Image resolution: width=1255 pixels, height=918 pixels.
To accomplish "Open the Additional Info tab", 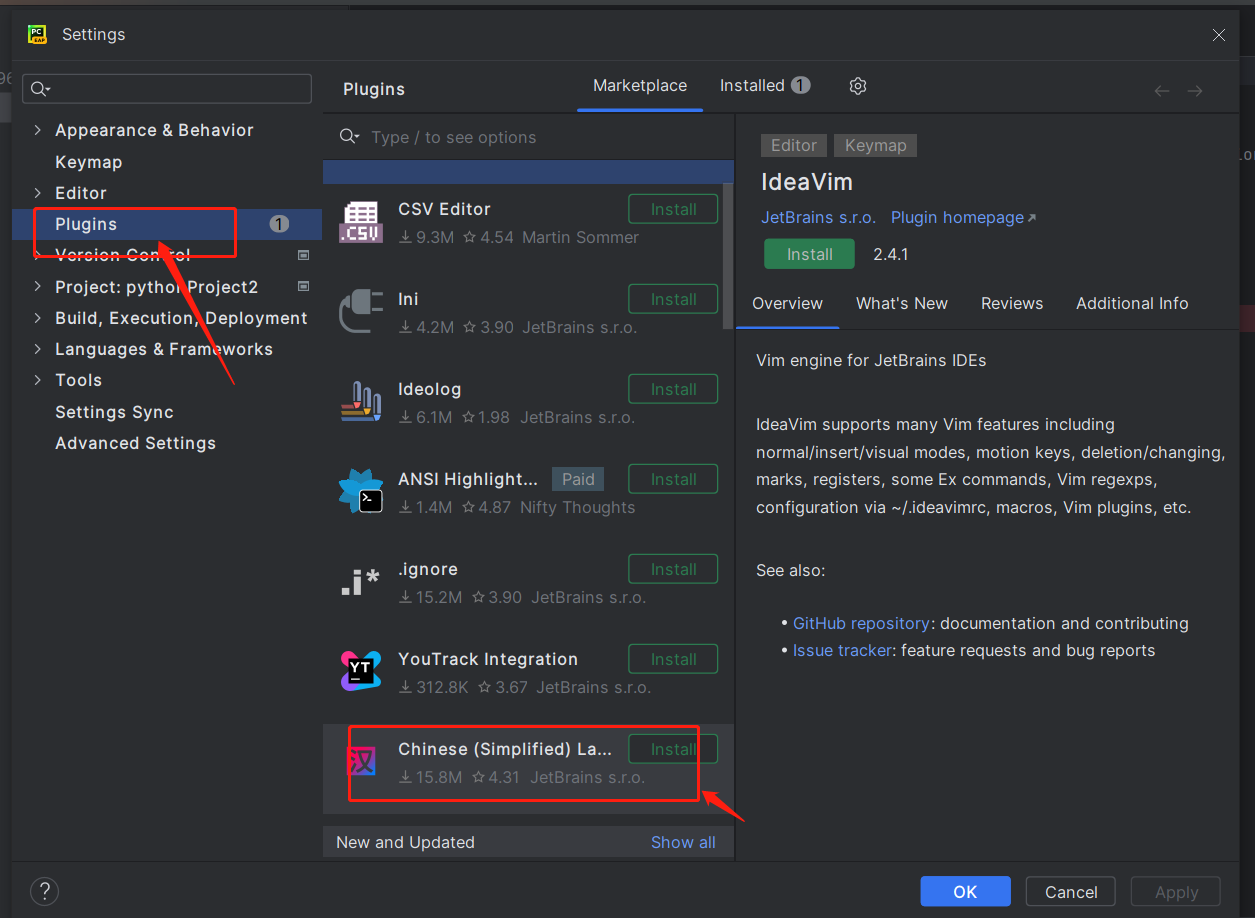I will tap(1132, 303).
